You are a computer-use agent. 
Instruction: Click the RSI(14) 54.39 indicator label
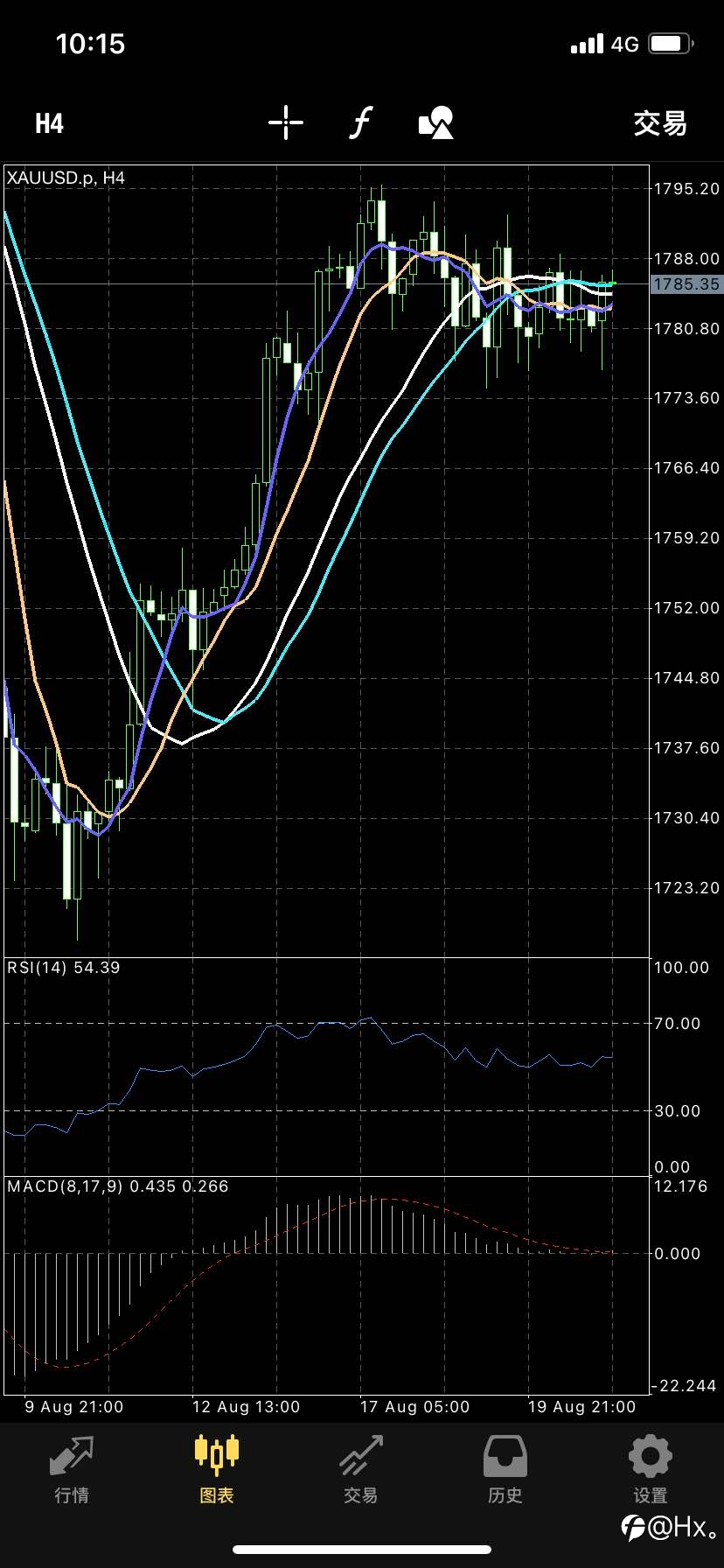tap(64, 968)
